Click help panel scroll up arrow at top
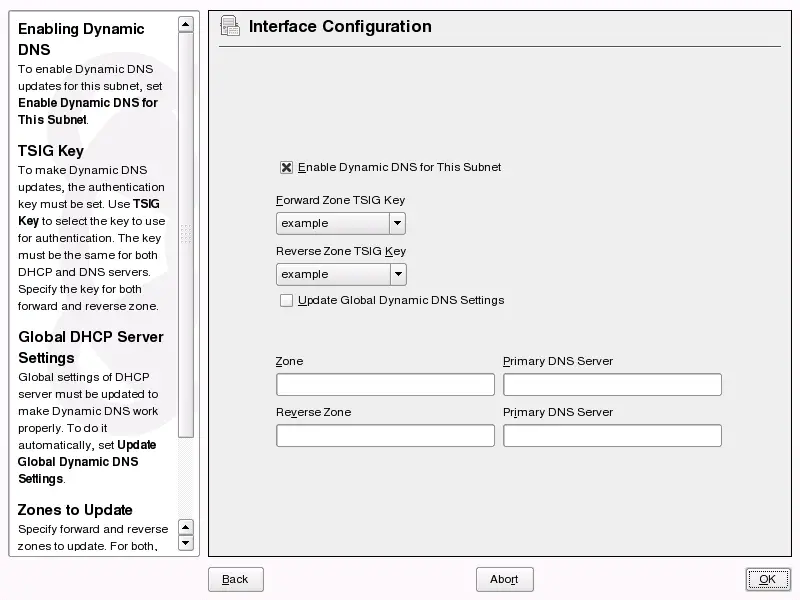 [x=185, y=23]
